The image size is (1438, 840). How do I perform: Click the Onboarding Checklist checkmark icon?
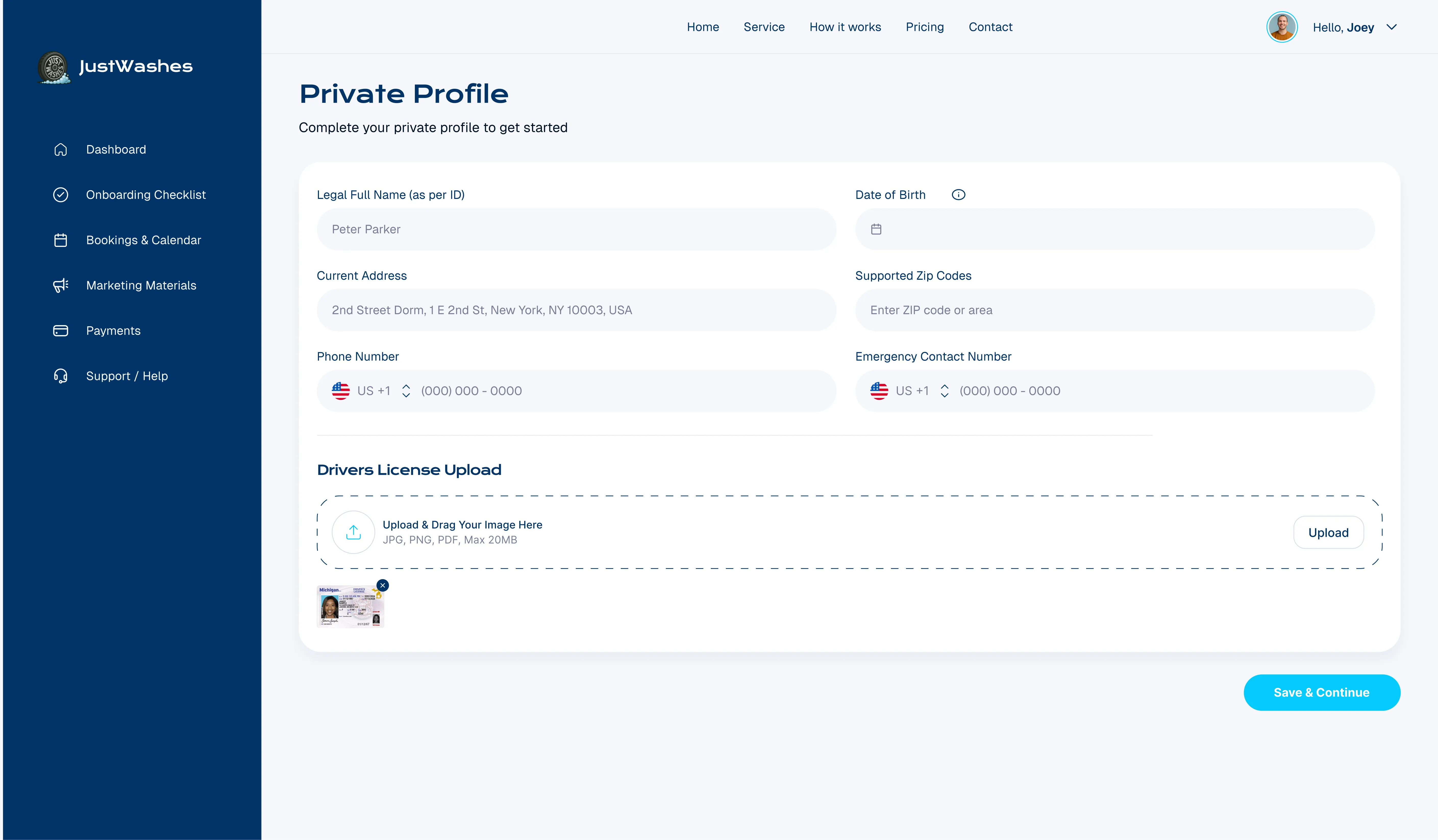(60, 195)
